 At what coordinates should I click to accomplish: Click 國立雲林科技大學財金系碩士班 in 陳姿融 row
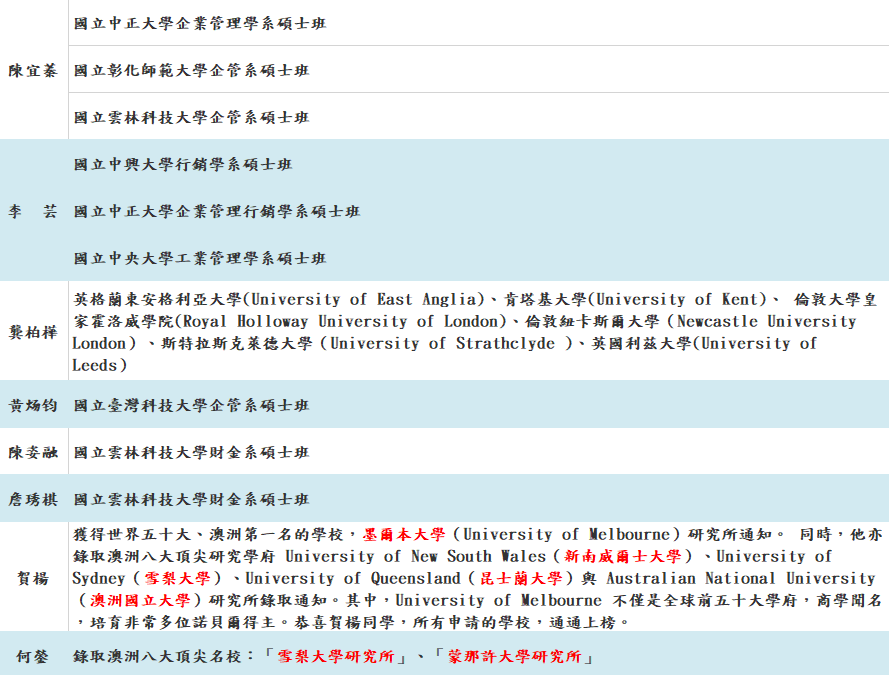point(191,452)
